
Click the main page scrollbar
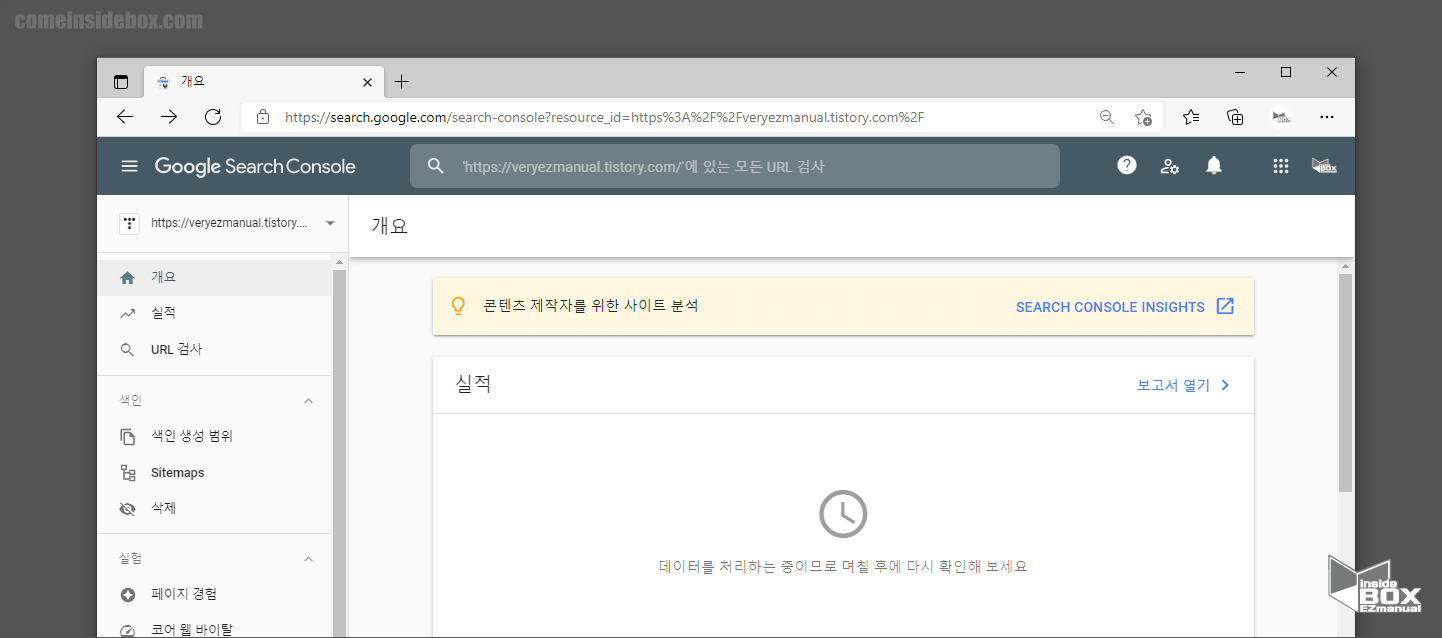(x=1345, y=382)
